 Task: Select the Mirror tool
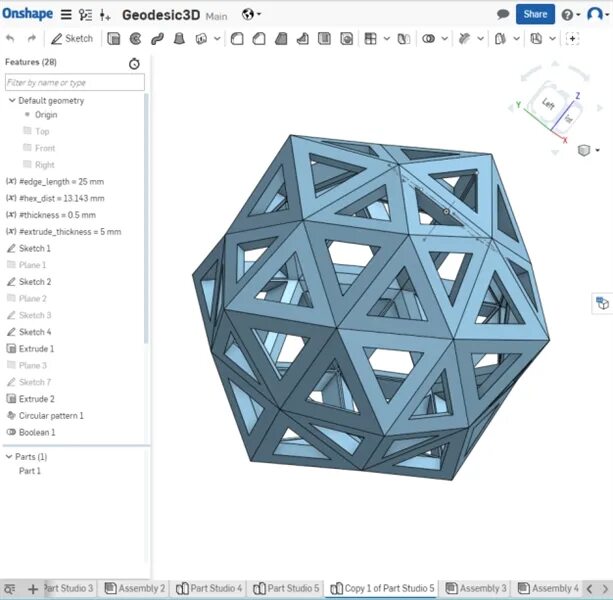pyautogui.click(x=404, y=39)
